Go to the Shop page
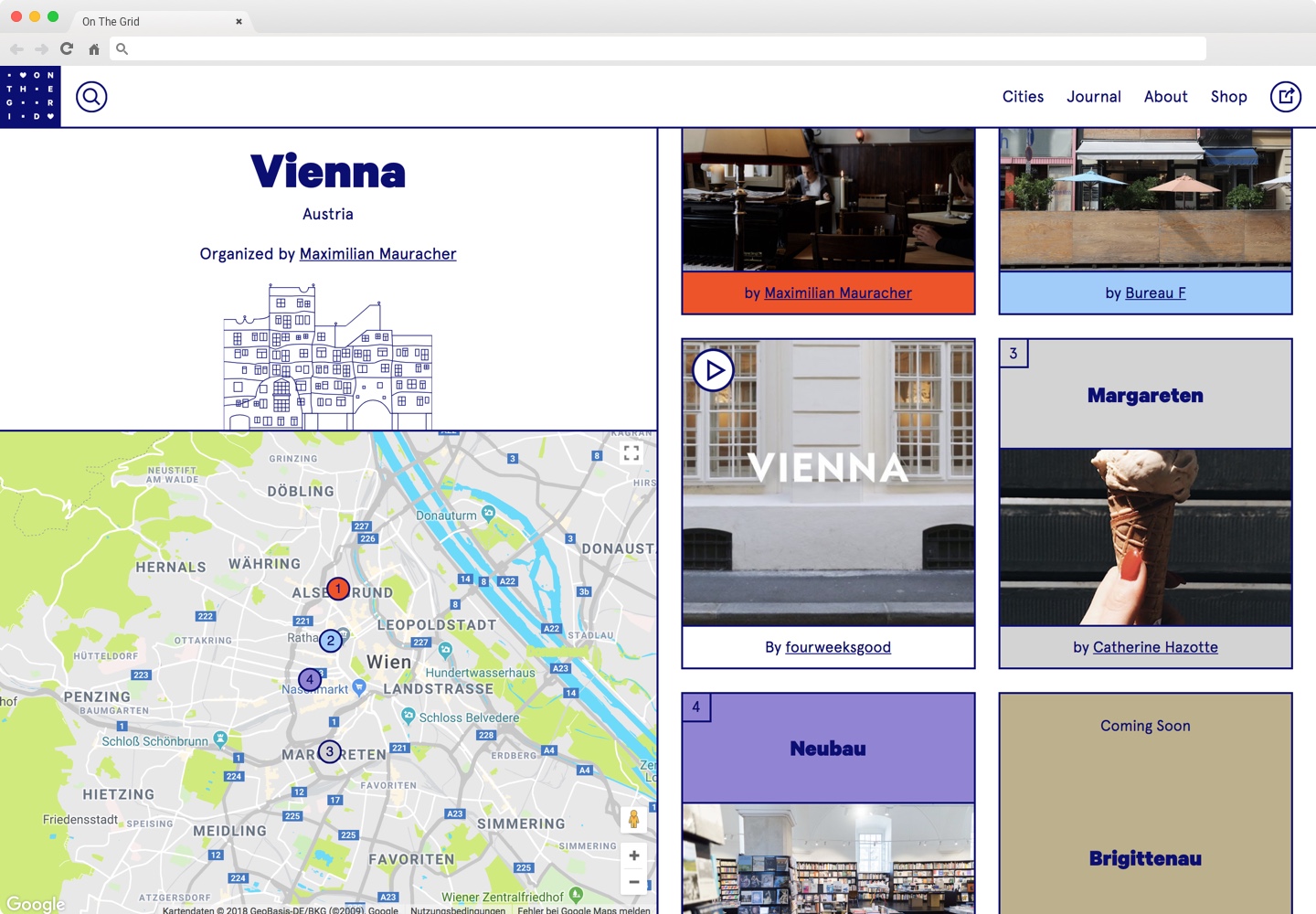The height and width of the screenshot is (914, 1316). click(x=1228, y=97)
